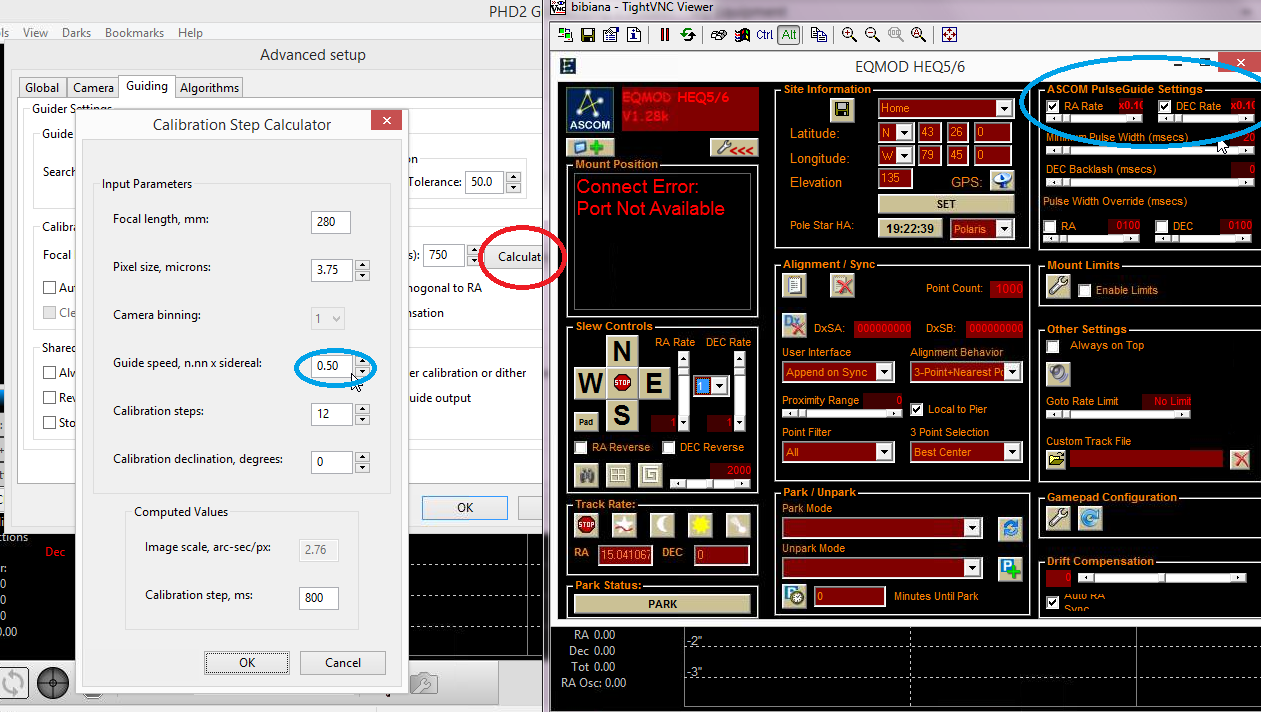Open latitude N hemisphere dropdown
Screen dimensions: 1261x712
[904, 132]
